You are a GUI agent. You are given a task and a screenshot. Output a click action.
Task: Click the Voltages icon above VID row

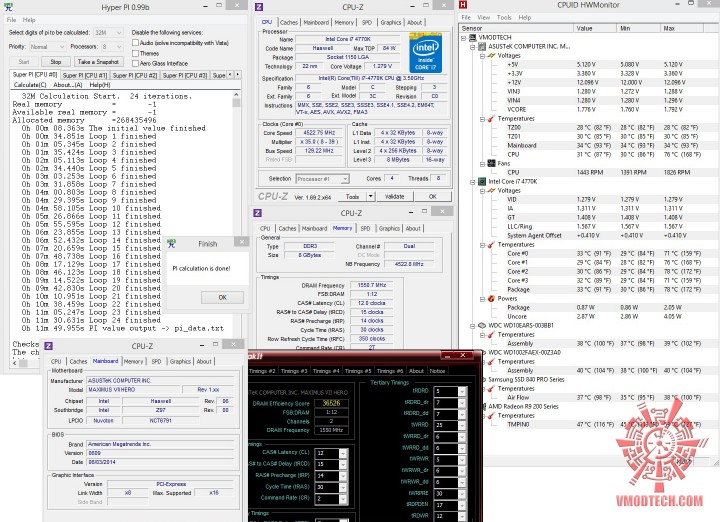coord(491,191)
